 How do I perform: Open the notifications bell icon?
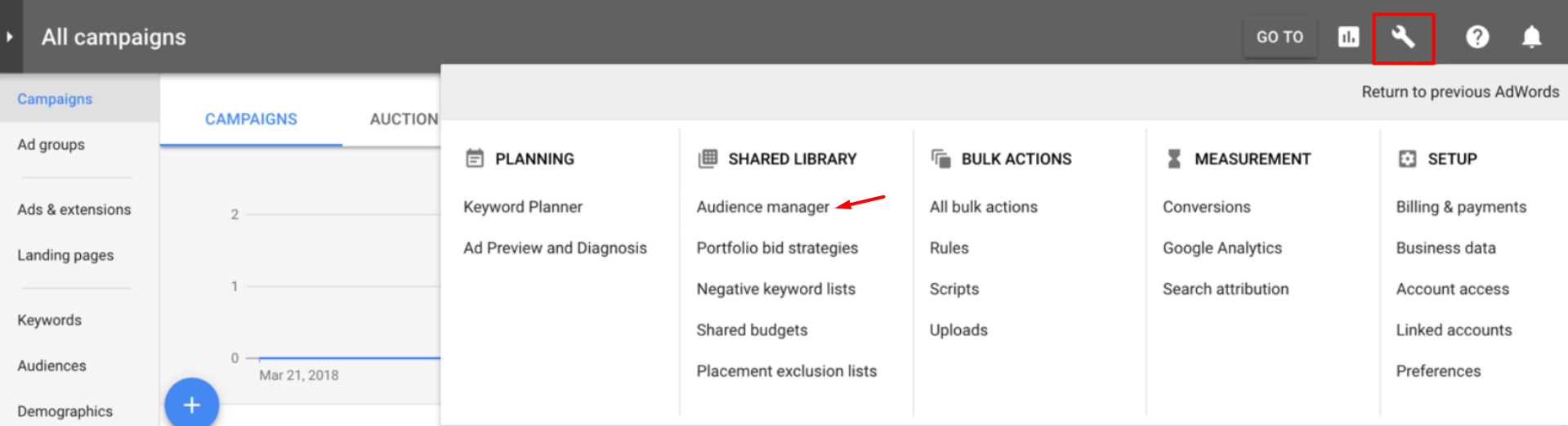tap(1532, 37)
